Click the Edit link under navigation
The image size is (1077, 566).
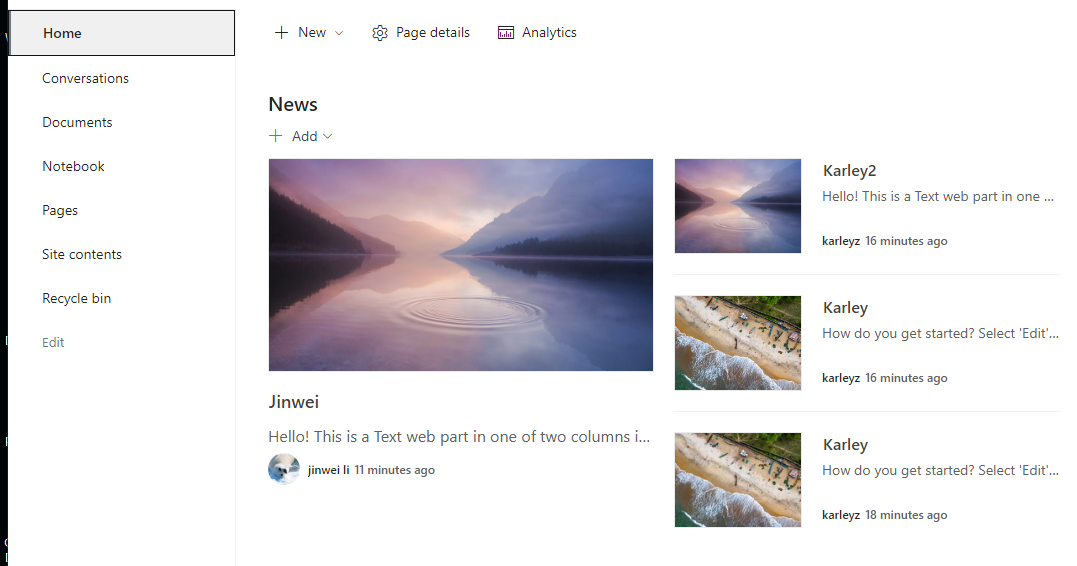click(53, 342)
